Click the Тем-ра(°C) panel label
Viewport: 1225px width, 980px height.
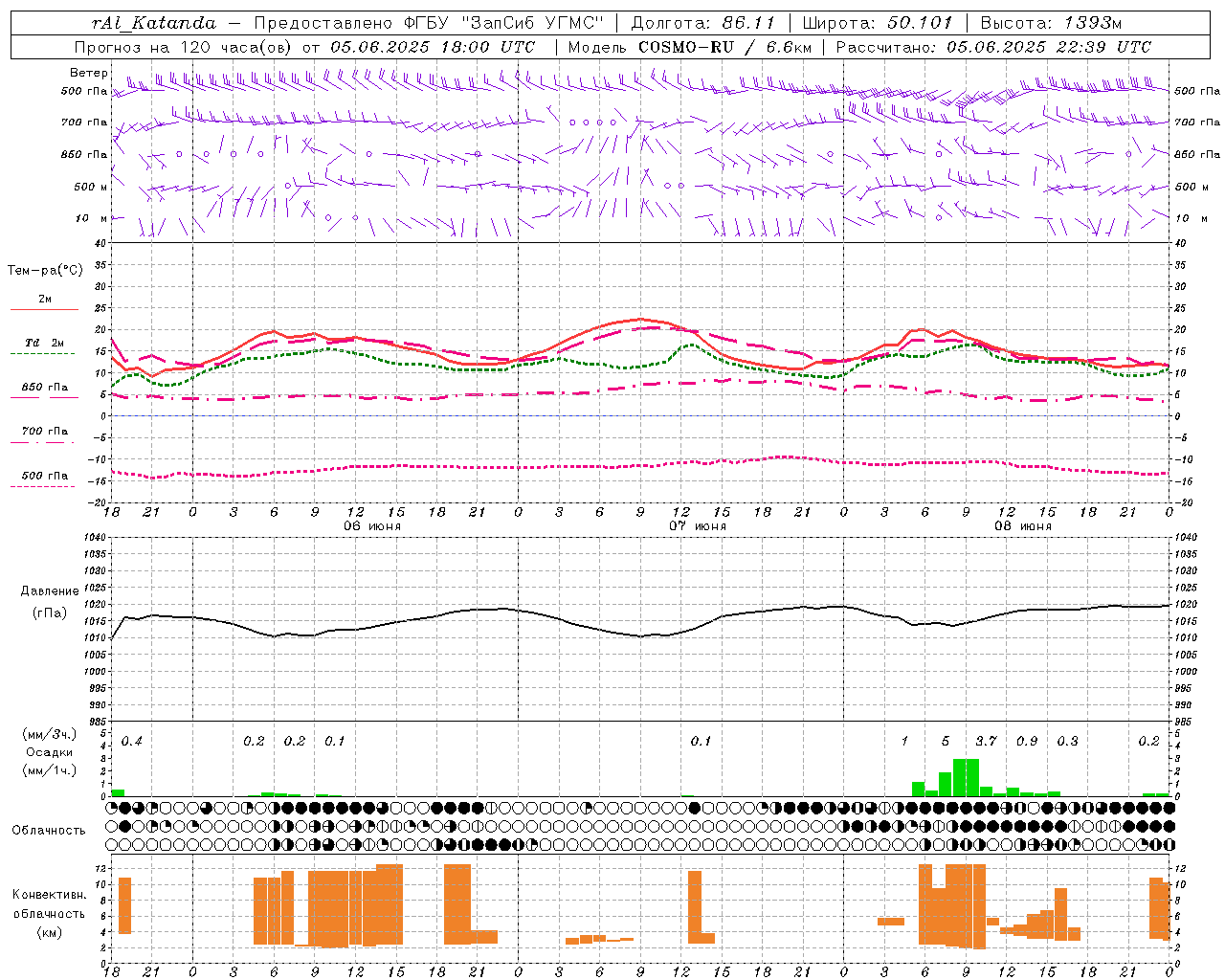pos(45,271)
